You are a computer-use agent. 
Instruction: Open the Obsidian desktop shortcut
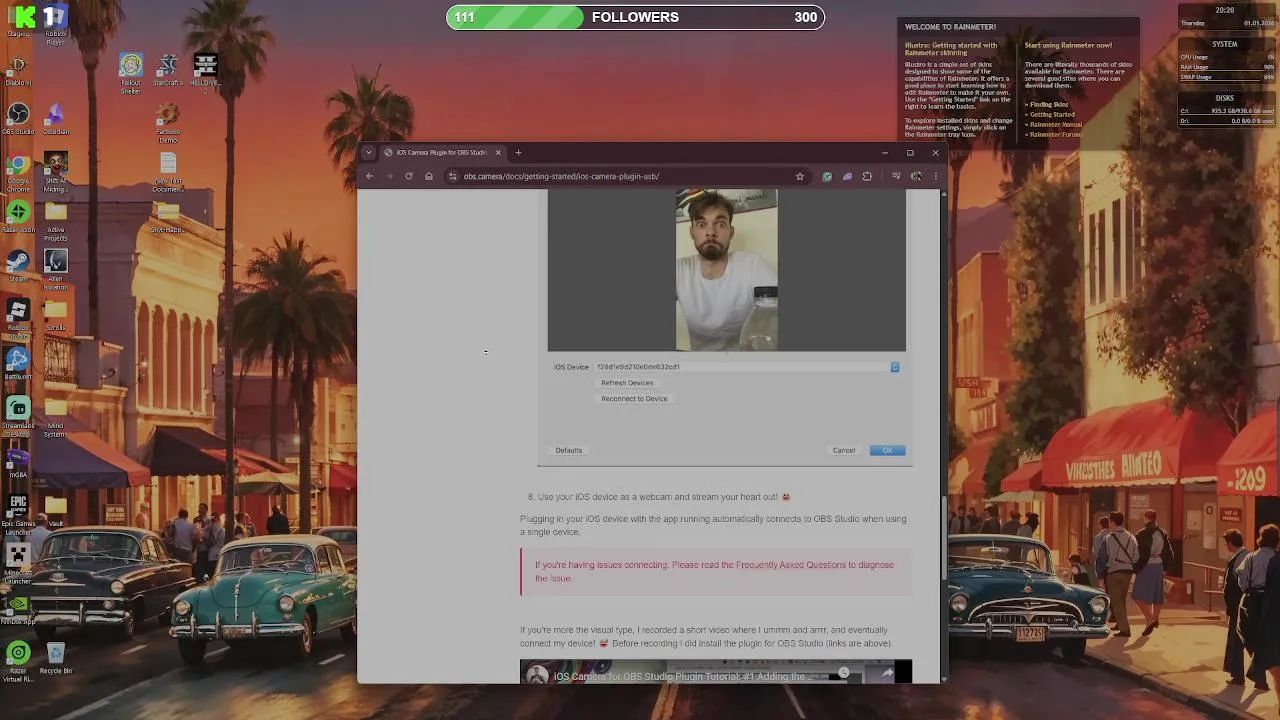[x=56, y=119]
